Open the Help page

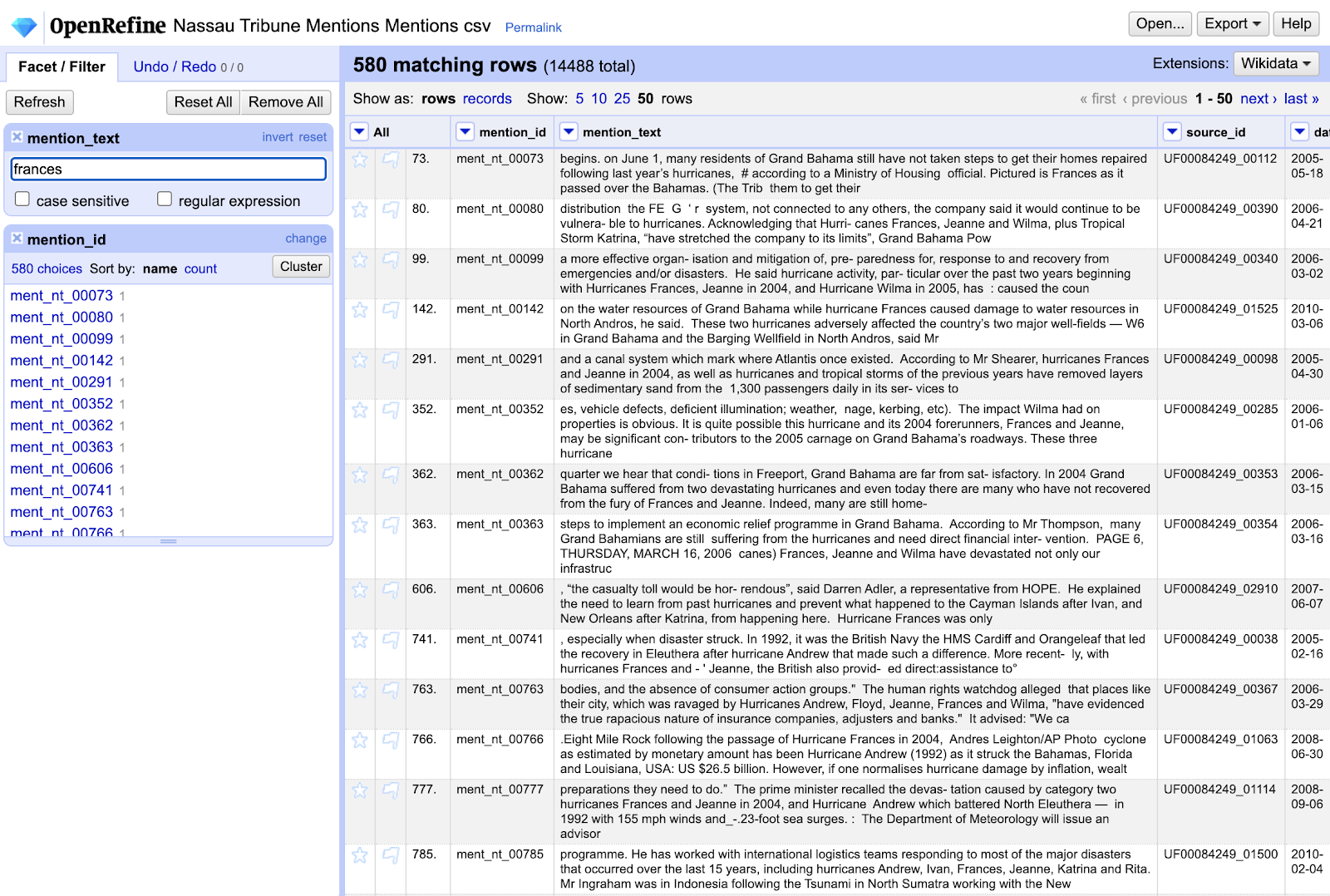tap(1296, 23)
